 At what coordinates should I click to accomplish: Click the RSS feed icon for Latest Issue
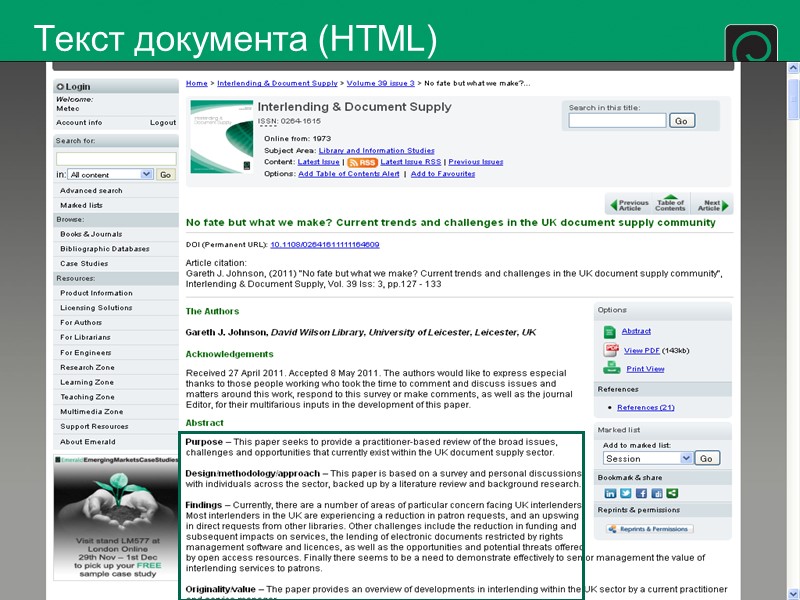[x=360, y=161]
